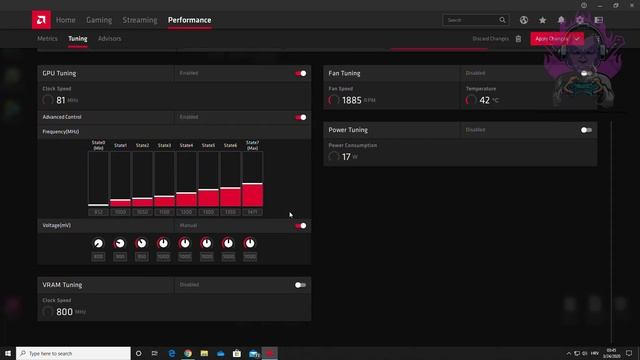
Task: Click the State6 frequency bar
Action: pos(231,179)
